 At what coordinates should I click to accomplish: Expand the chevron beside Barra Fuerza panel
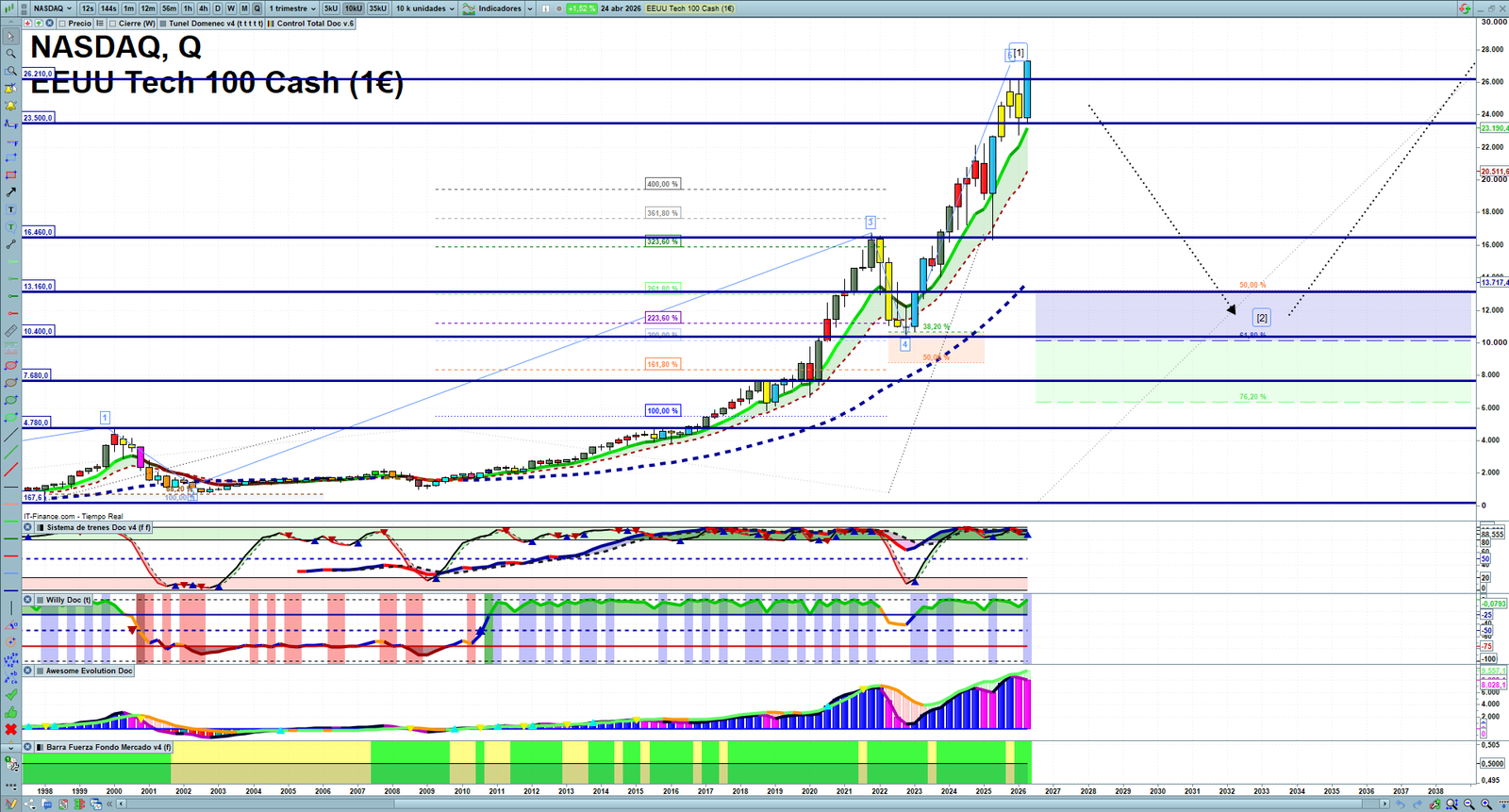click(x=10, y=747)
